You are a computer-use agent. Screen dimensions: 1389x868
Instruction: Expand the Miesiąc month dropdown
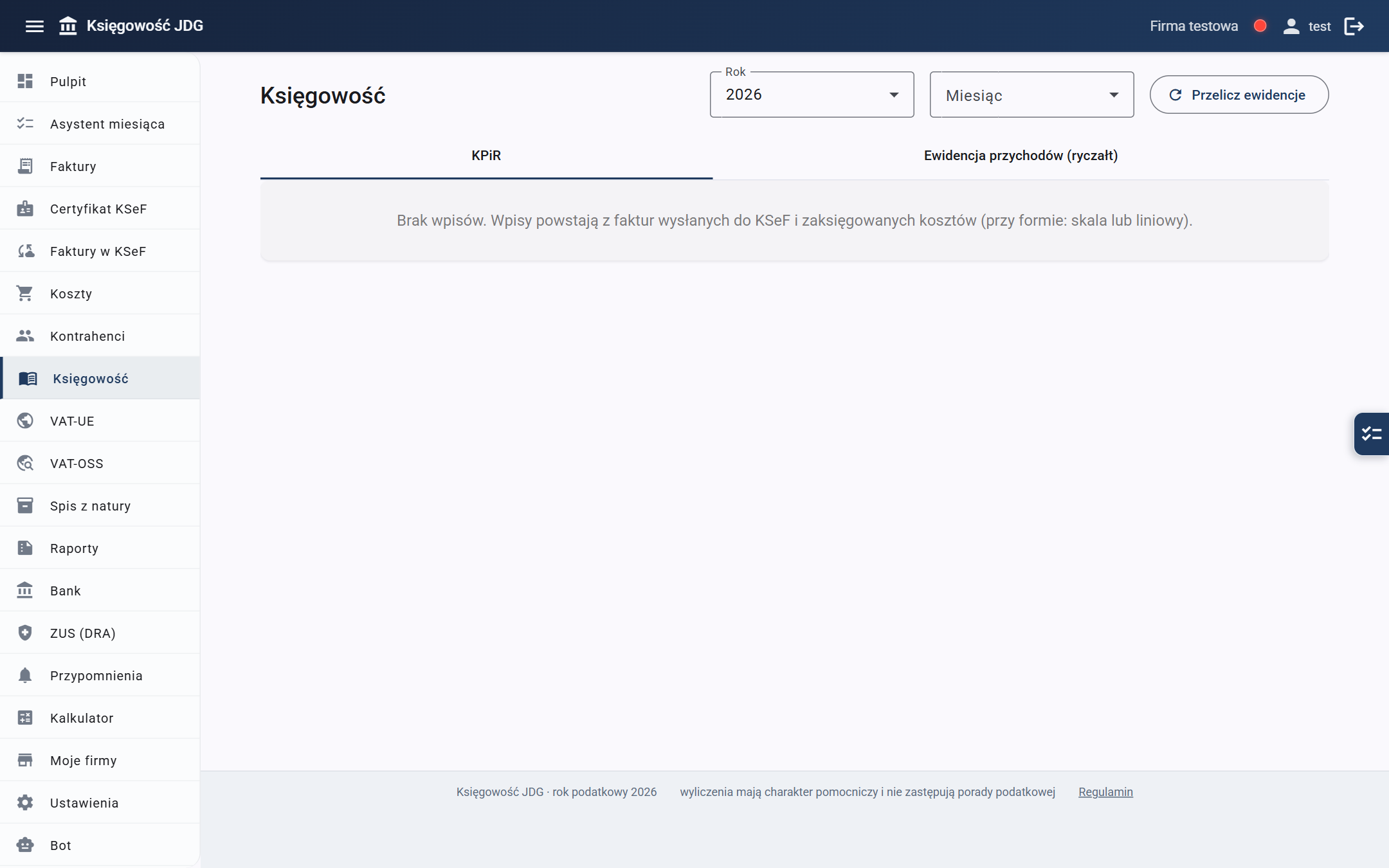[x=1031, y=95]
